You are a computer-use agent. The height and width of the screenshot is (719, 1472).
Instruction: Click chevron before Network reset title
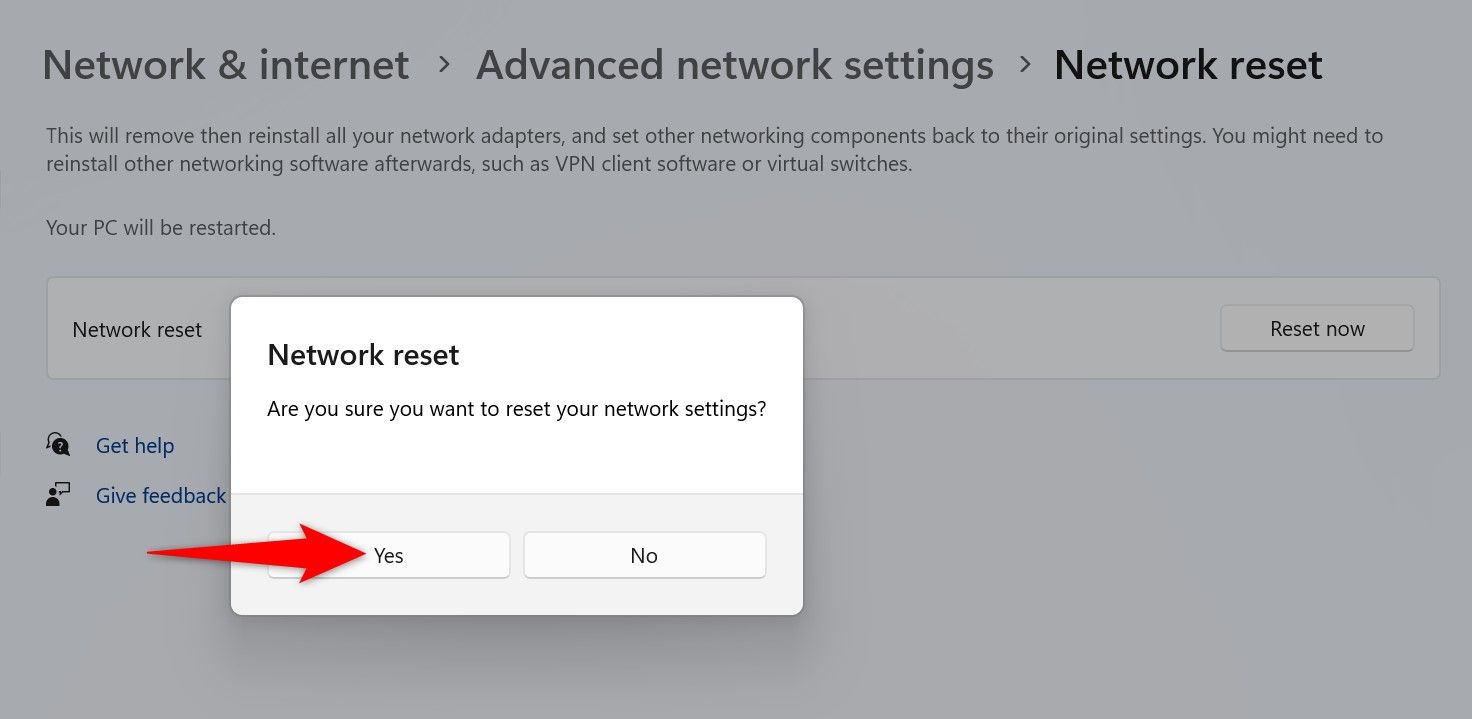(1024, 65)
